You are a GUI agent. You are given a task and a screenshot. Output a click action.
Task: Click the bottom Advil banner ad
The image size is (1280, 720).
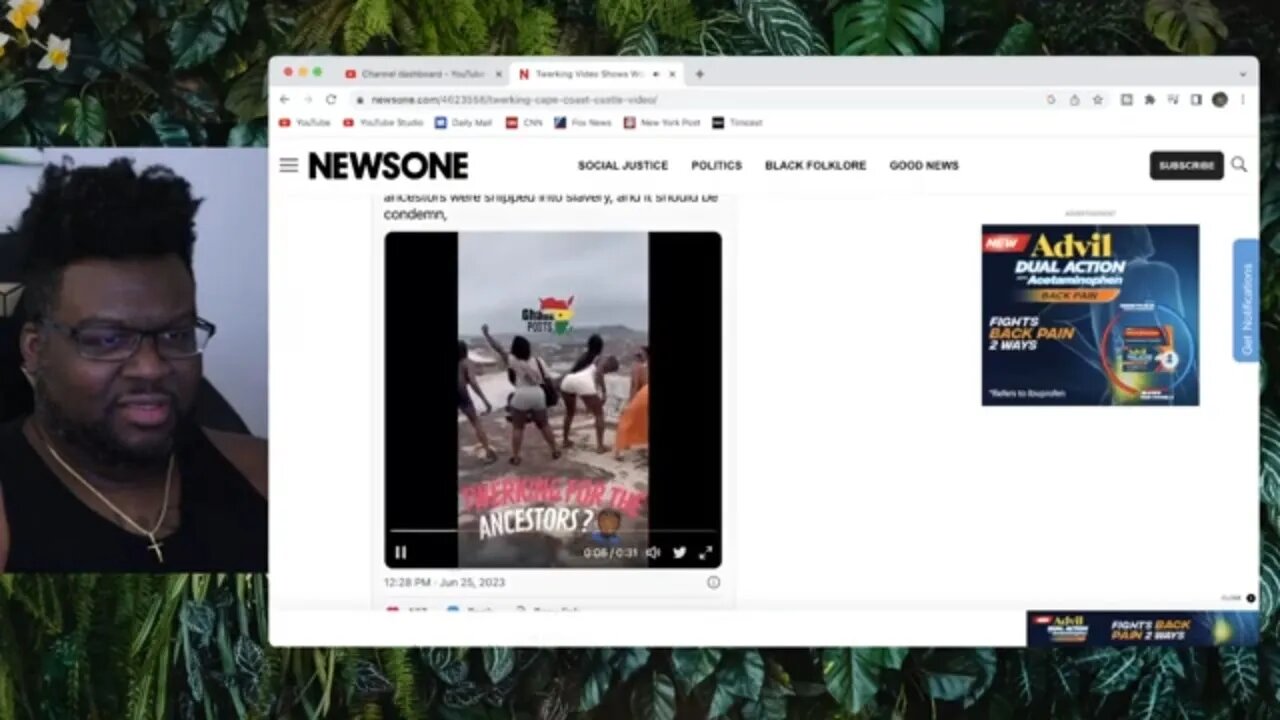[1142, 629]
